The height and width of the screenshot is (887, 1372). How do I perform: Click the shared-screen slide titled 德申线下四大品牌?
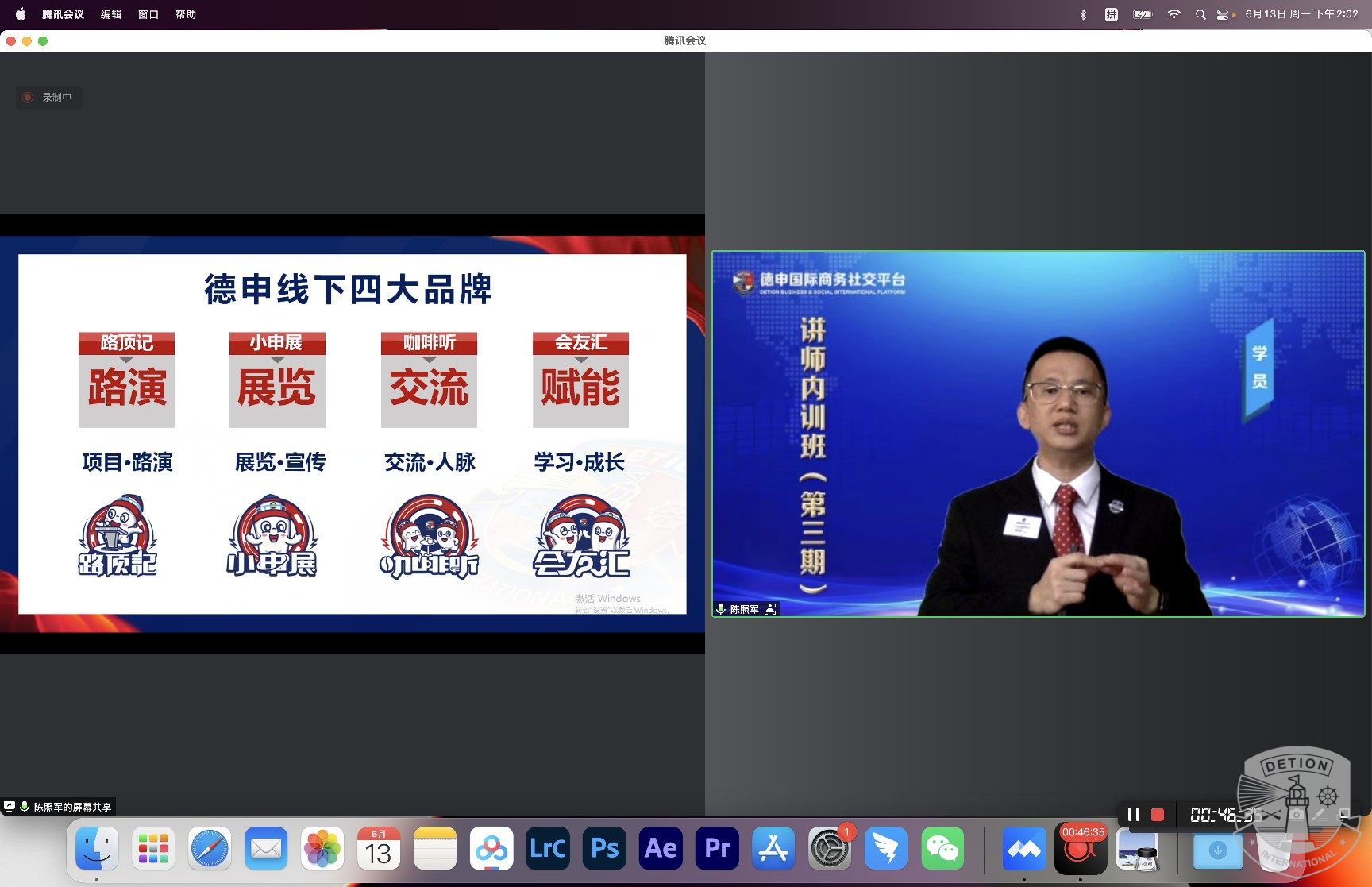[x=353, y=434]
